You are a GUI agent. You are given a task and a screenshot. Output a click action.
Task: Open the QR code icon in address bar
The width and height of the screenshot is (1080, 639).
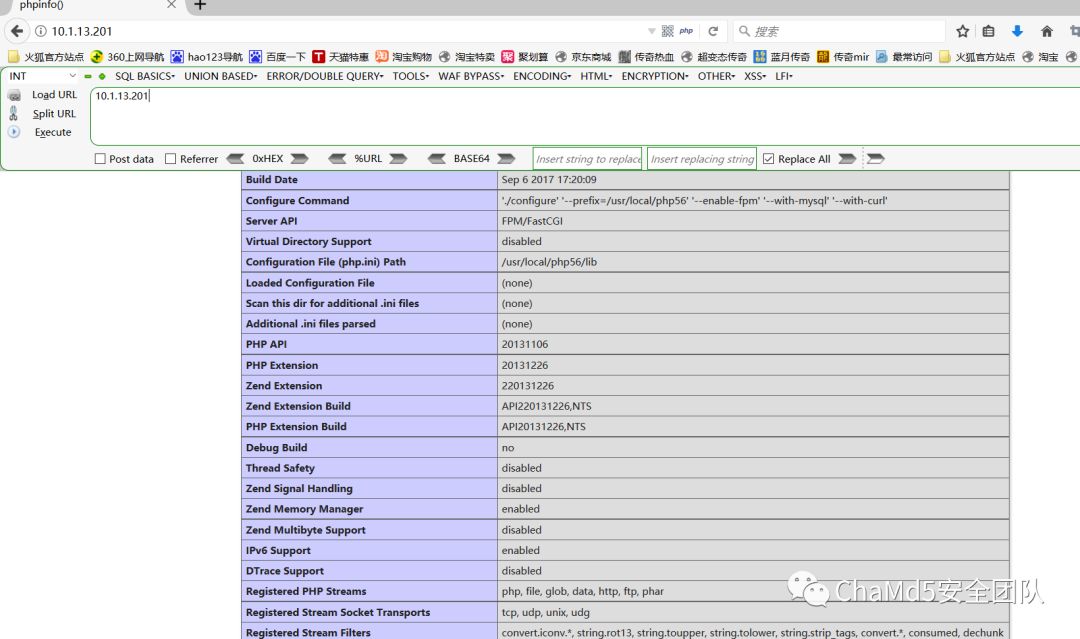coord(667,31)
